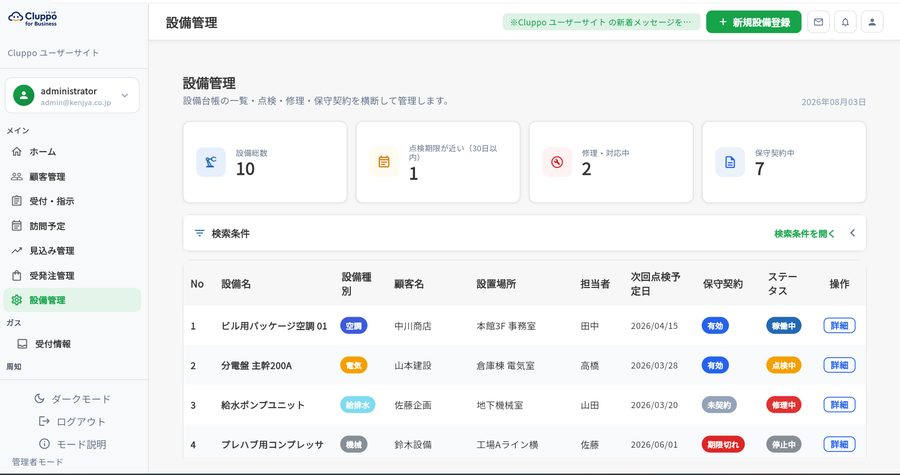
Task: Click the 稼働中 status badge
Action: point(783,326)
